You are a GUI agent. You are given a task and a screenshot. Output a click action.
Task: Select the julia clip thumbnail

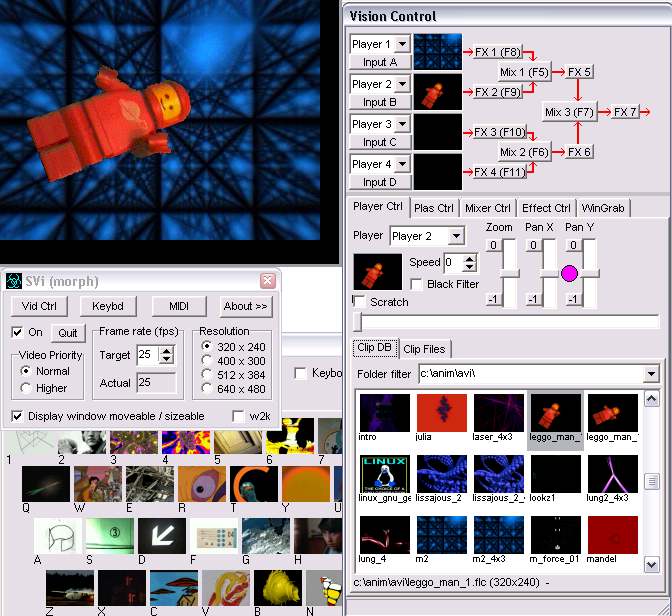441,413
